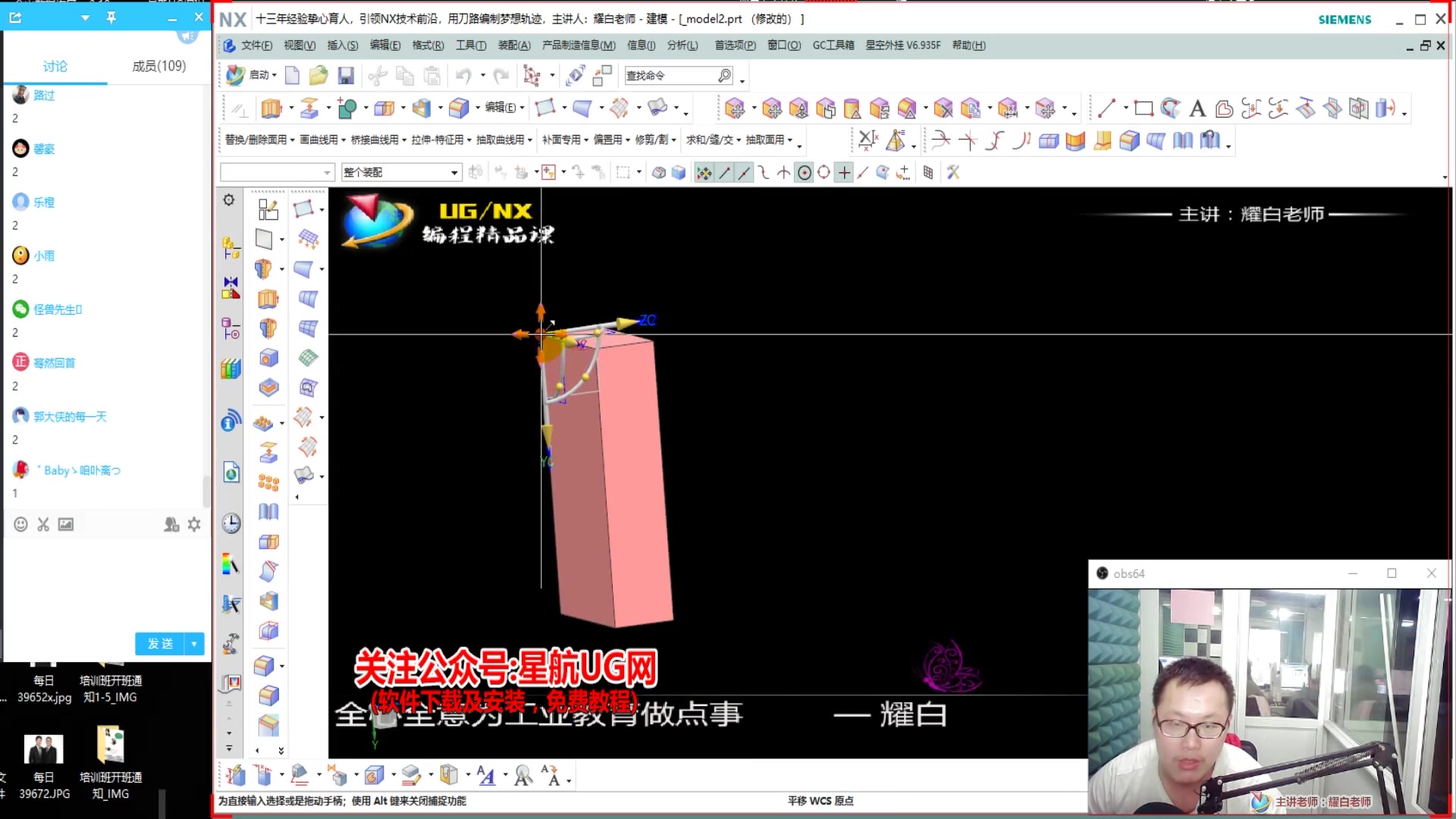Toggle the intersection snap point (plus)
The height and width of the screenshot is (819, 1456).
pyautogui.click(x=844, y=173)
